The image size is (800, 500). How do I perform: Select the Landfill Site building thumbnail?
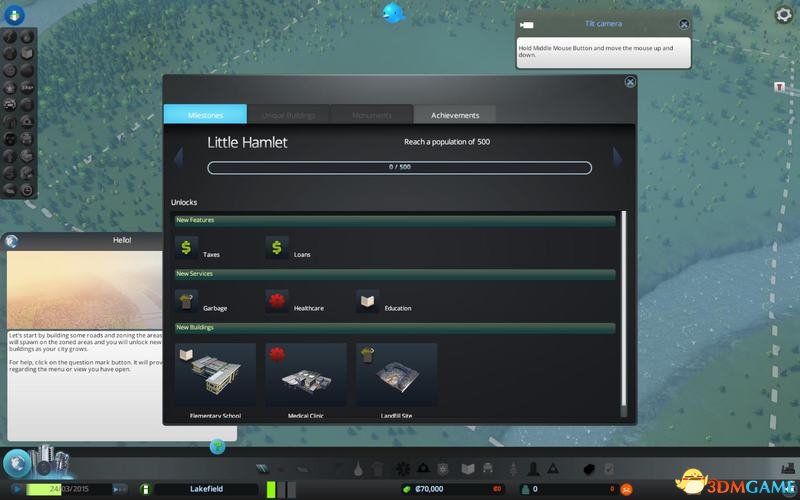click(x=396, y=375)
